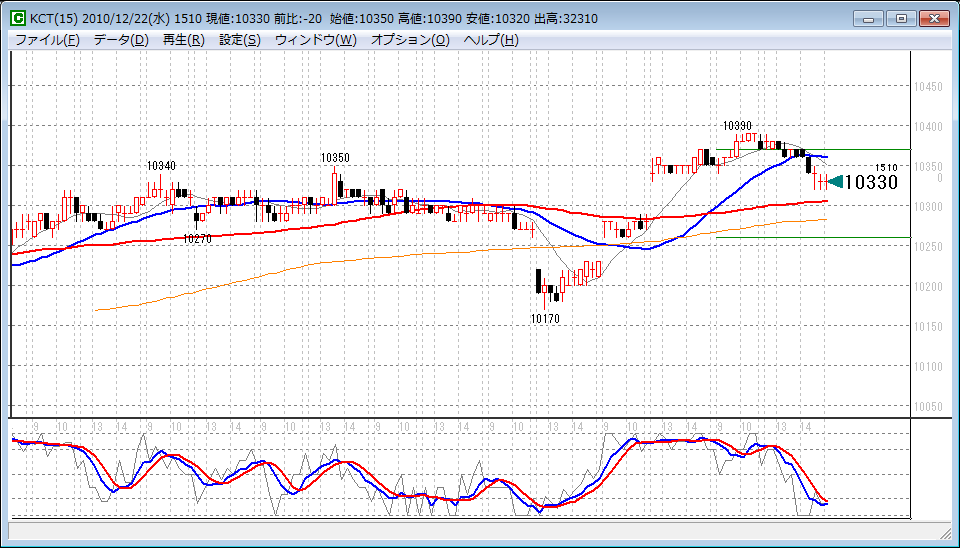This screenshot has height=548, width=960.
Task: Open the 設定(S) settings menu
Action: 239,40
